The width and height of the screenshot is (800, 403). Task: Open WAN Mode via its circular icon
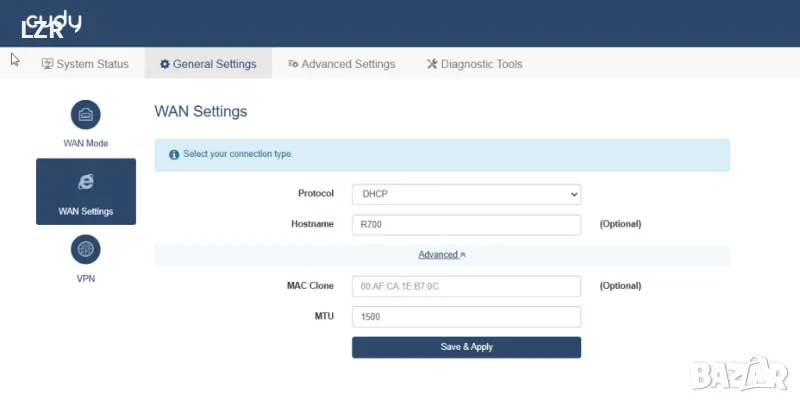pos(85,115)
